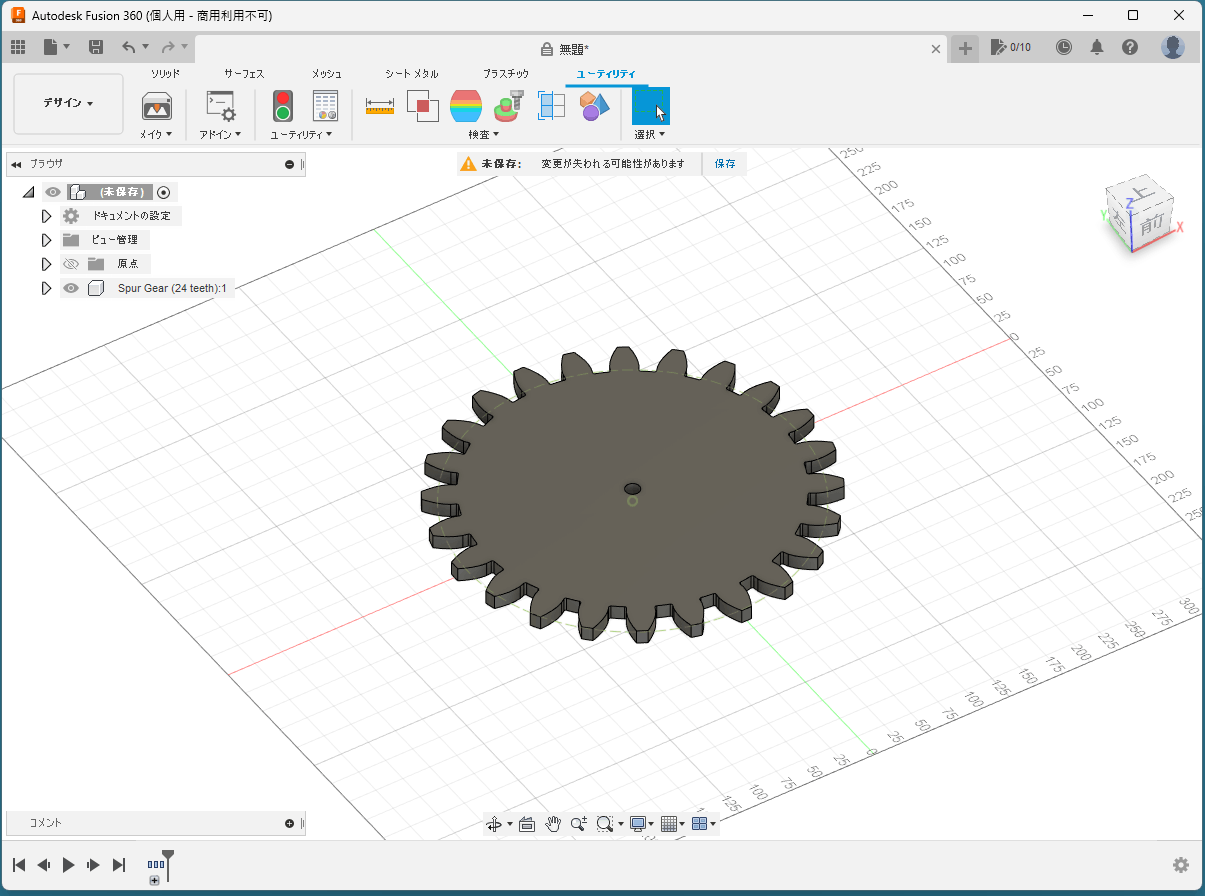This screenshot has height=896, width=1205.
Task: Open the job status clock icon
Action: point(1064,47)
